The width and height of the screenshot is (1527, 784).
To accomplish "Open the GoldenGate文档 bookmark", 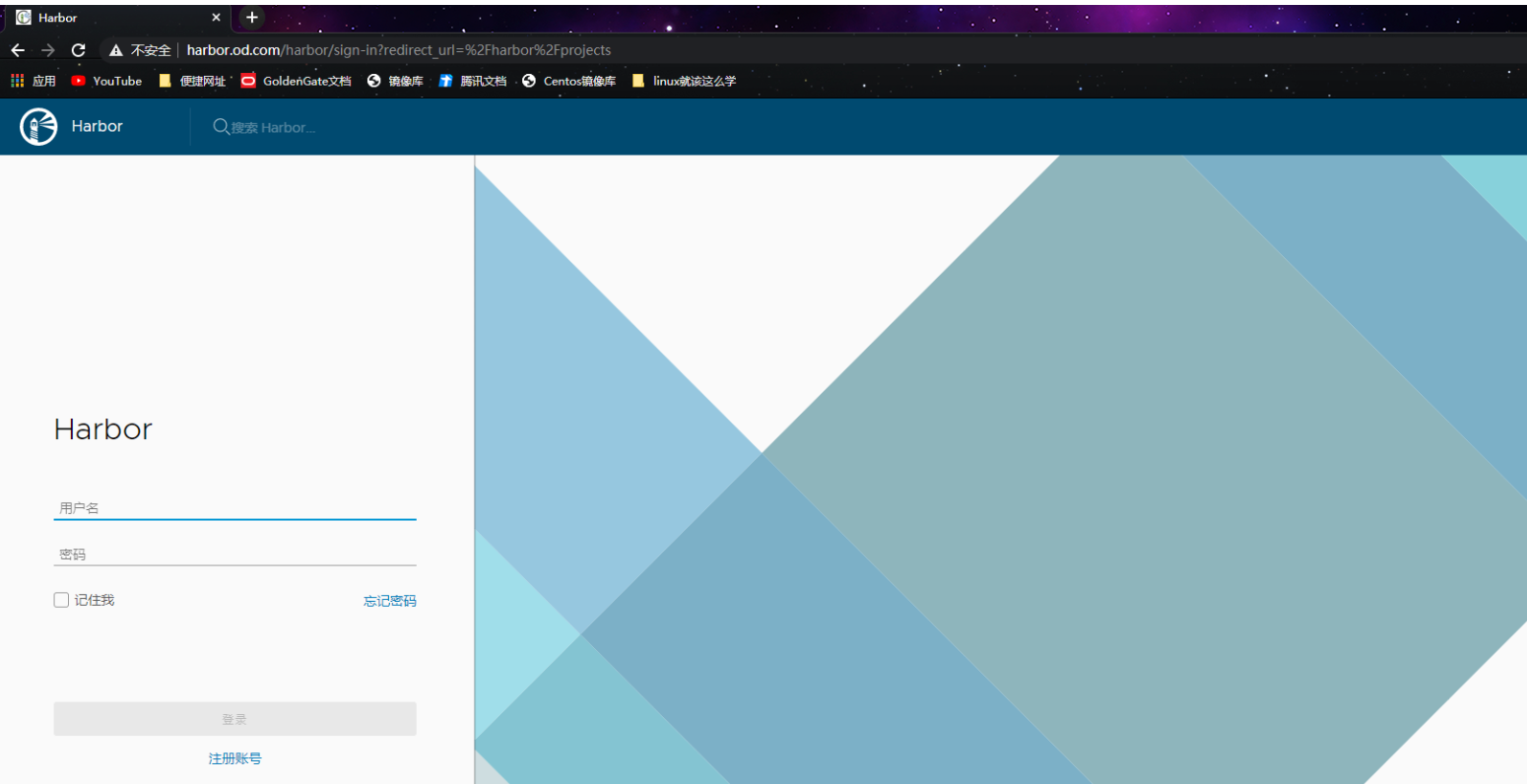I will click(296, 81).
